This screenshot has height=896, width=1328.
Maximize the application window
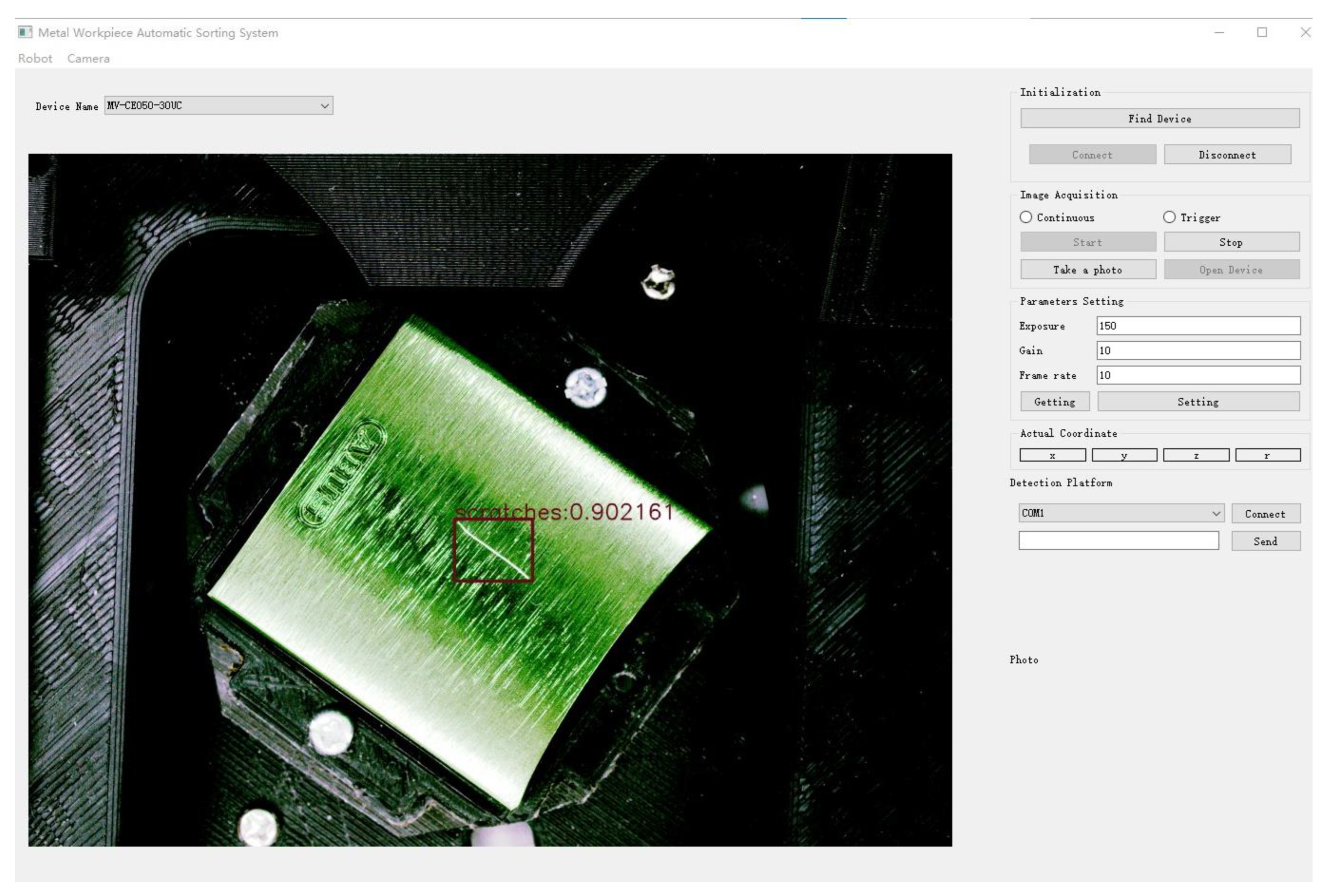pyautogui.click(x=1262, y=33)
